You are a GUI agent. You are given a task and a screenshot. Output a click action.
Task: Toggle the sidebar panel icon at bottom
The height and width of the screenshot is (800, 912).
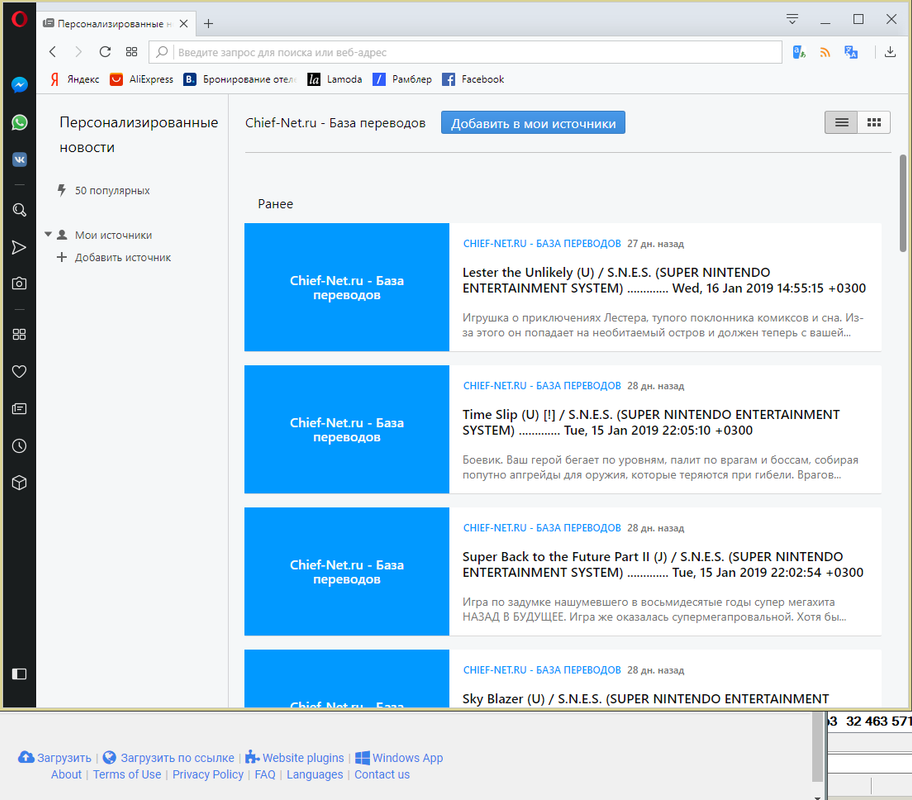tap(19, 674)
